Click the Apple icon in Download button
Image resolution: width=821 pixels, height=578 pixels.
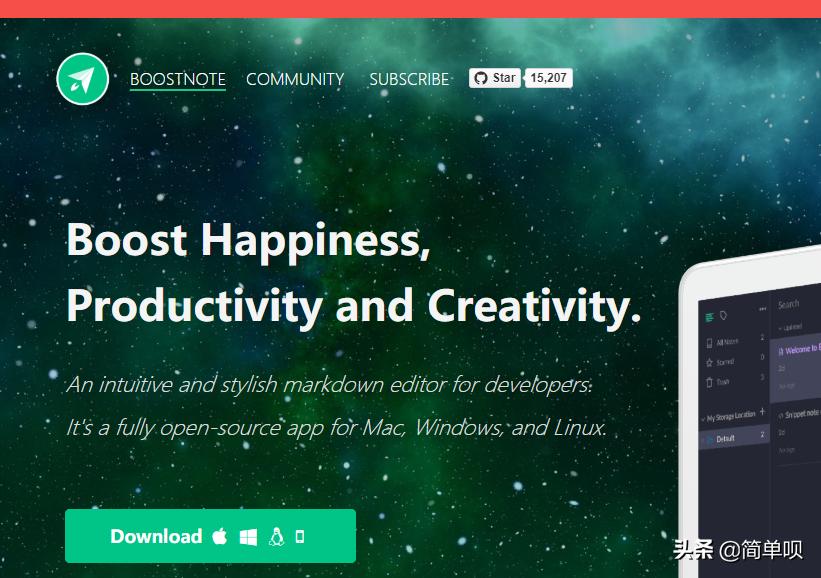[220, 537]
